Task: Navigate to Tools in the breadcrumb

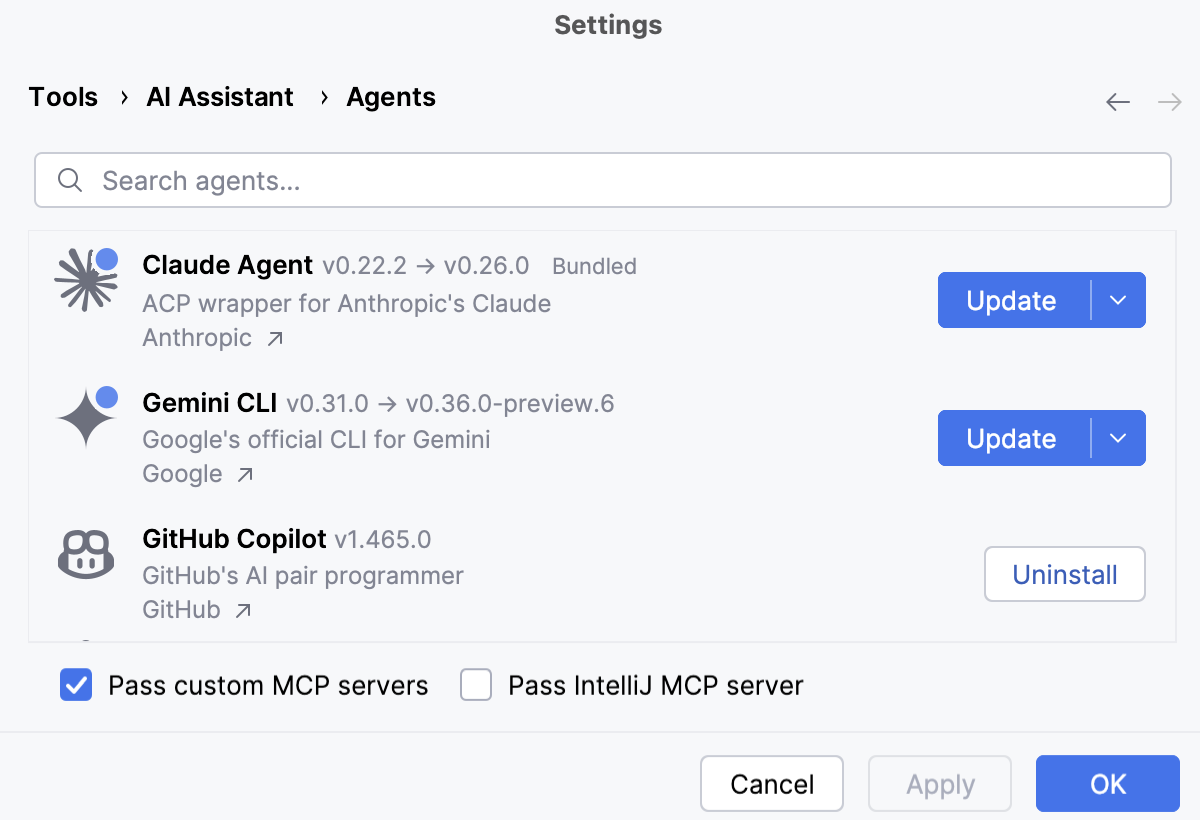Action: coord(63,97)
